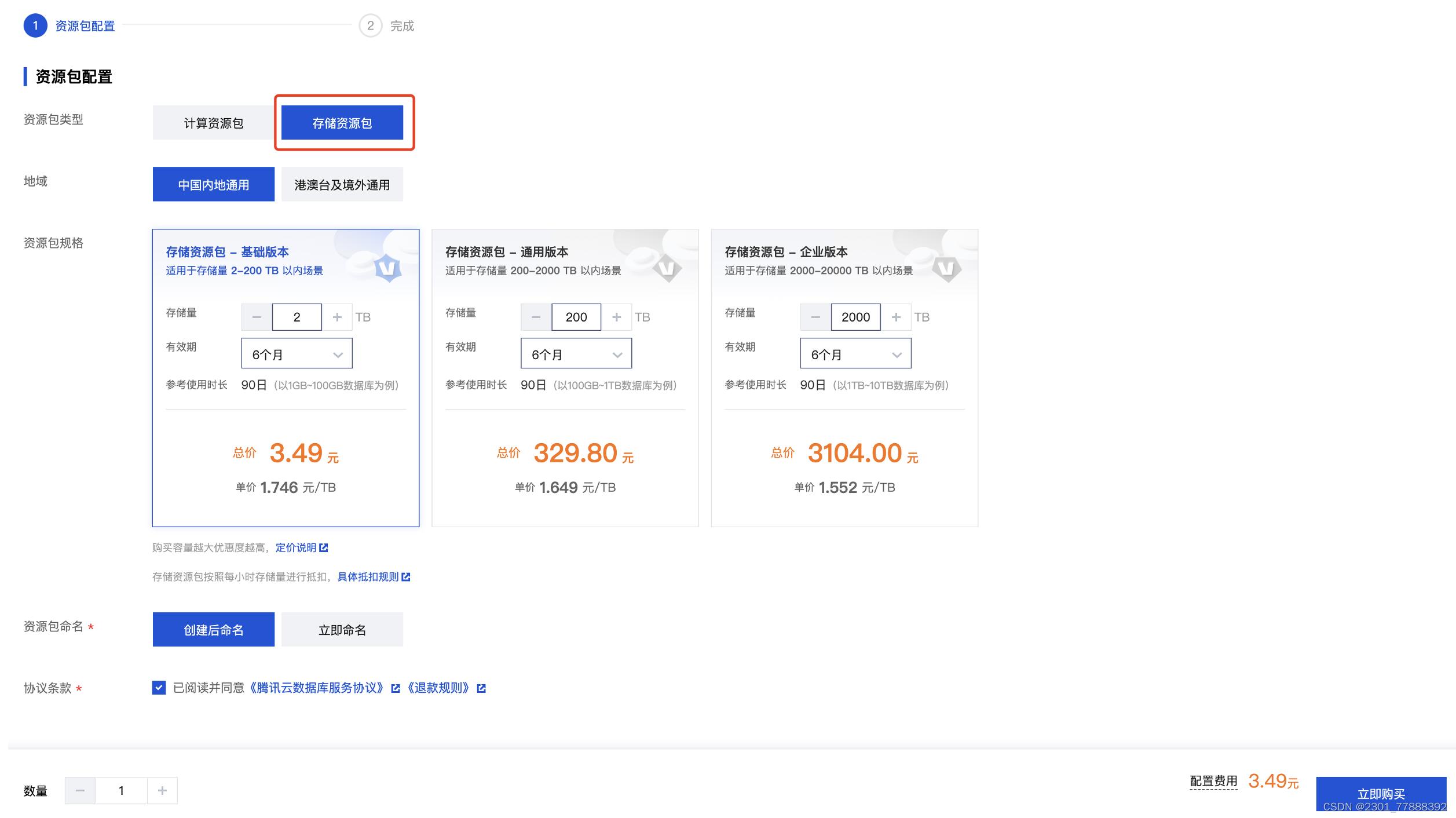Decrease storage amount in 通用版本 card

tap(536, 317)
